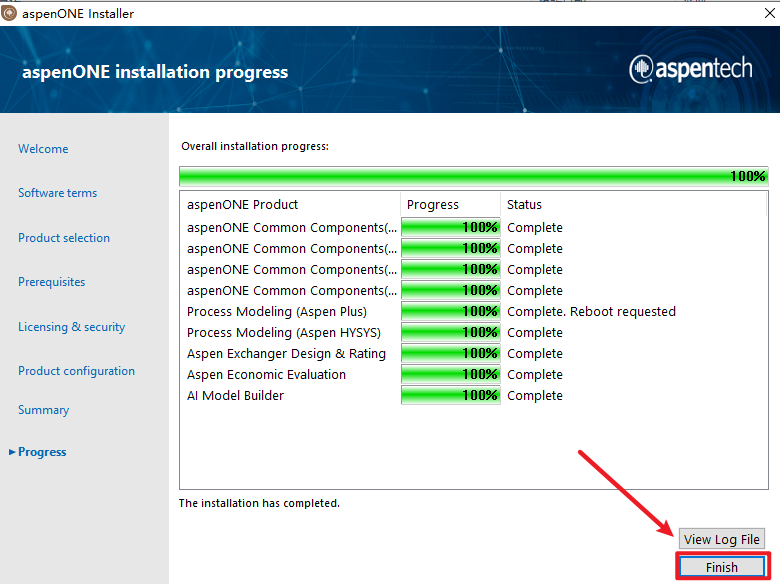
Task: Click the aspenONE Installer title bar icon
Action: 10,13
